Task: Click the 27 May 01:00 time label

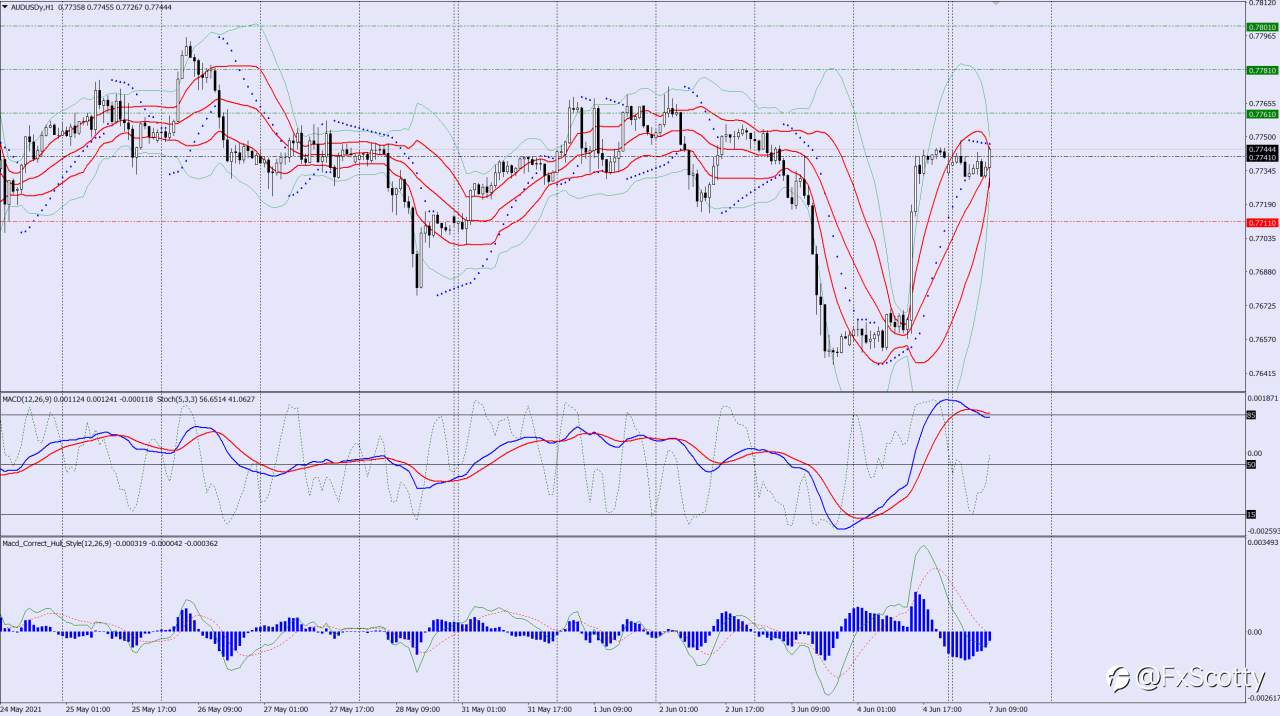Action: (x=286, y=710)
